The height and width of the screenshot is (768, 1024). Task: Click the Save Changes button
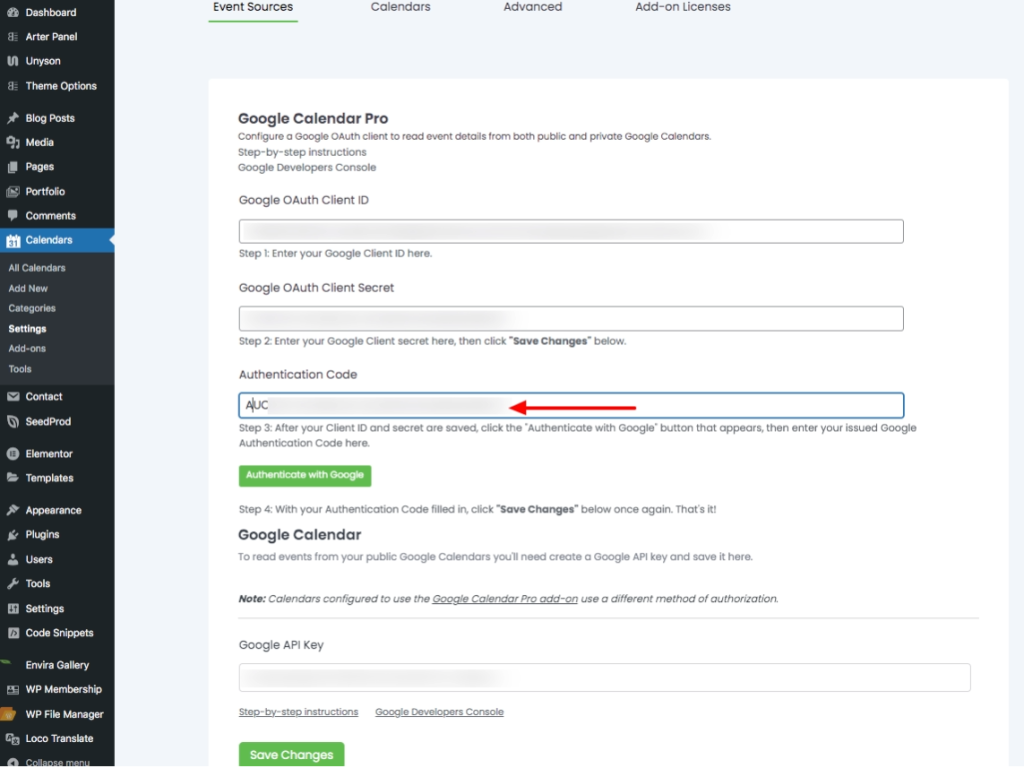tap(291, 754)
